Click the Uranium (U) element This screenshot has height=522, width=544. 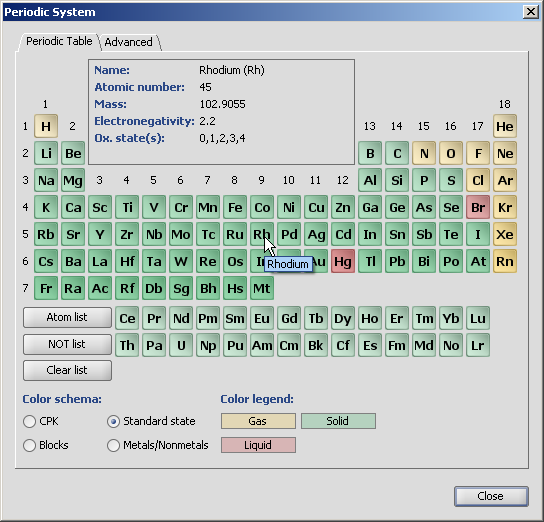pyautogui.click(x=181, y=345)
